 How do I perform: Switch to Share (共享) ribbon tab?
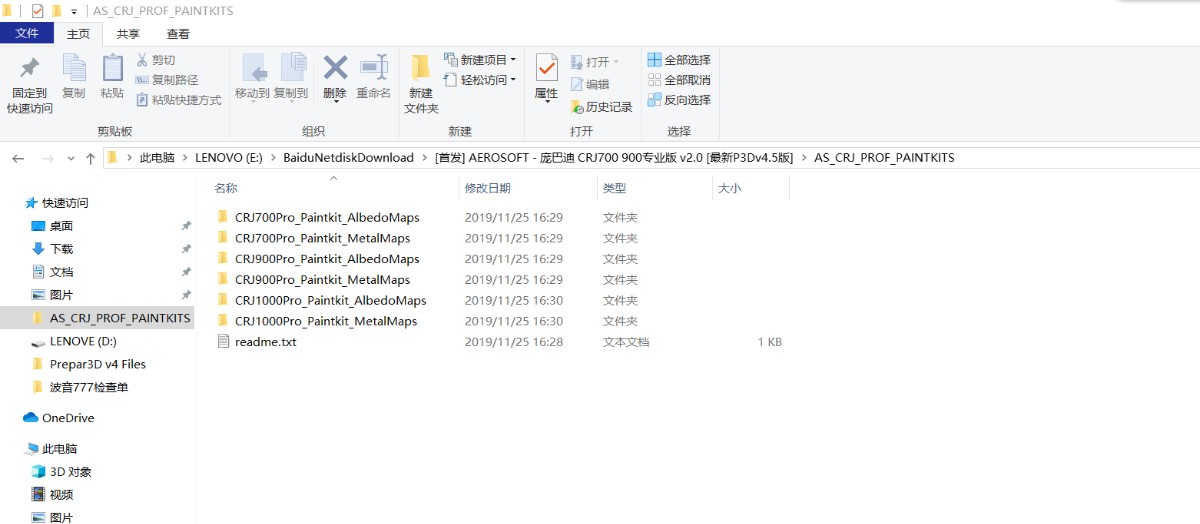pyautogui.click(x=128, y=34)
